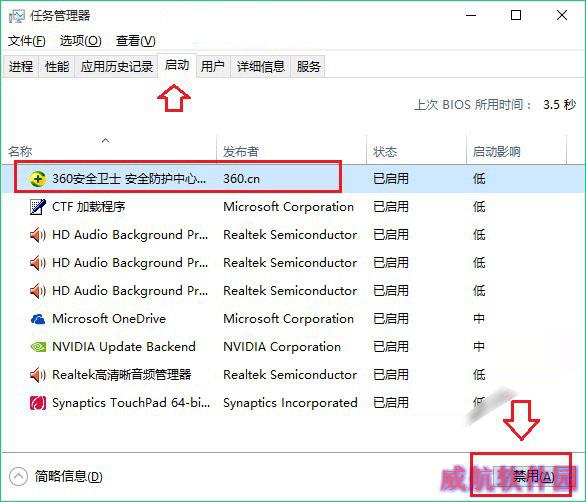Select the Realtek高清晰音频管理器 entry

[293, 375]
